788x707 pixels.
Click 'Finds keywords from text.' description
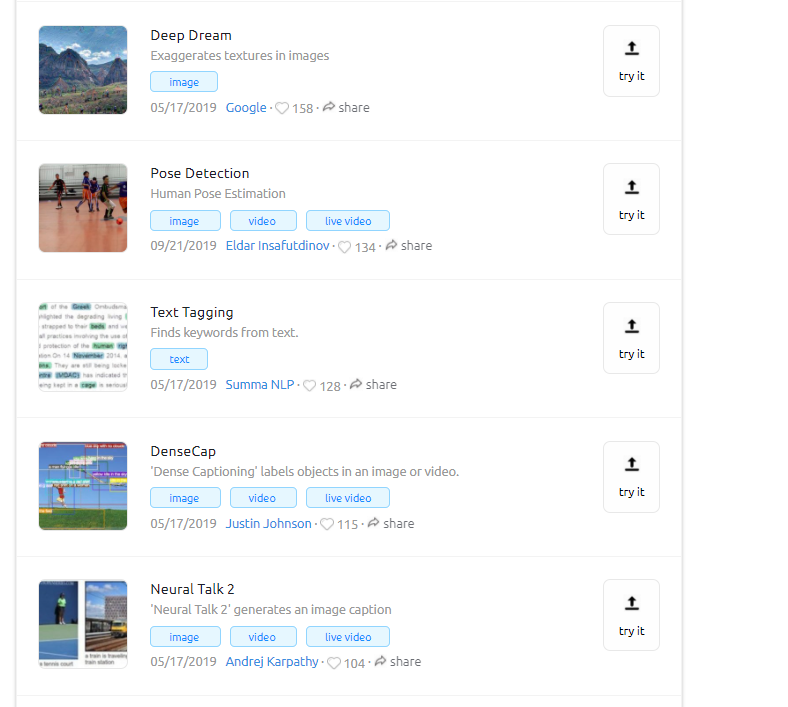click(225, 333)
